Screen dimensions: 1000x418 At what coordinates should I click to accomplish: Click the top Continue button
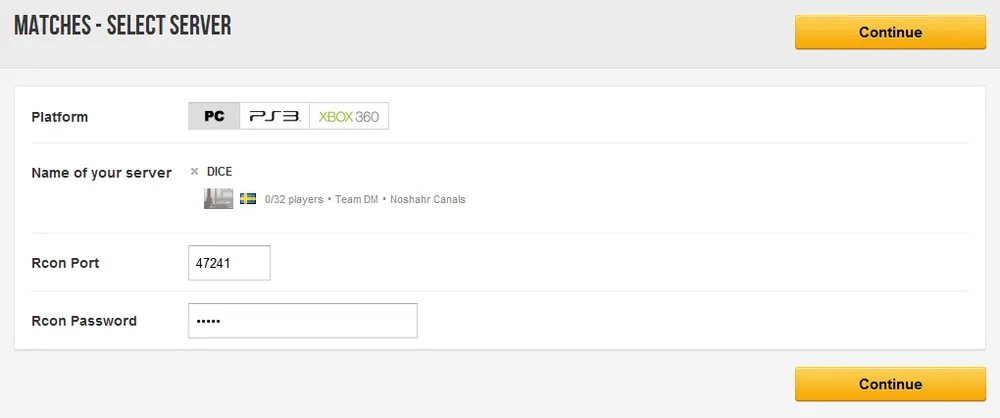coord(890,32)
